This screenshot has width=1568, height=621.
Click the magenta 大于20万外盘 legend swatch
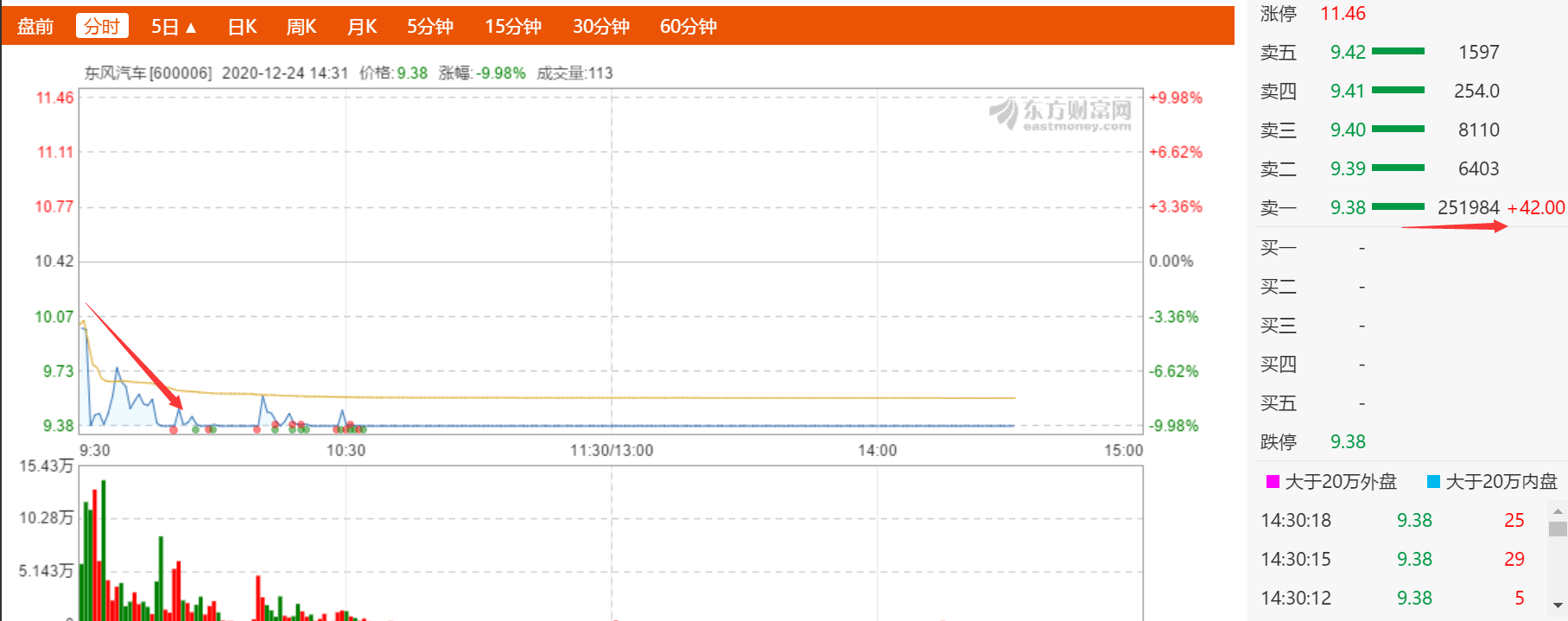1273,482
